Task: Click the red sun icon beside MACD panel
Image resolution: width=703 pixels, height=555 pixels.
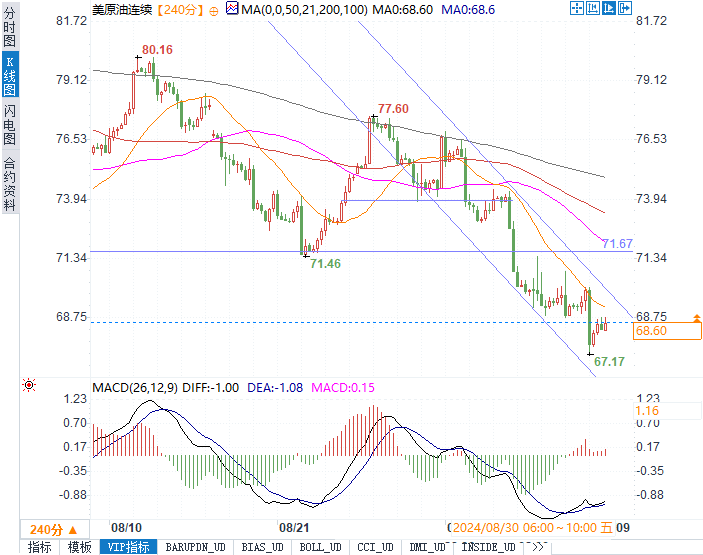Action: tap(29, 385)
